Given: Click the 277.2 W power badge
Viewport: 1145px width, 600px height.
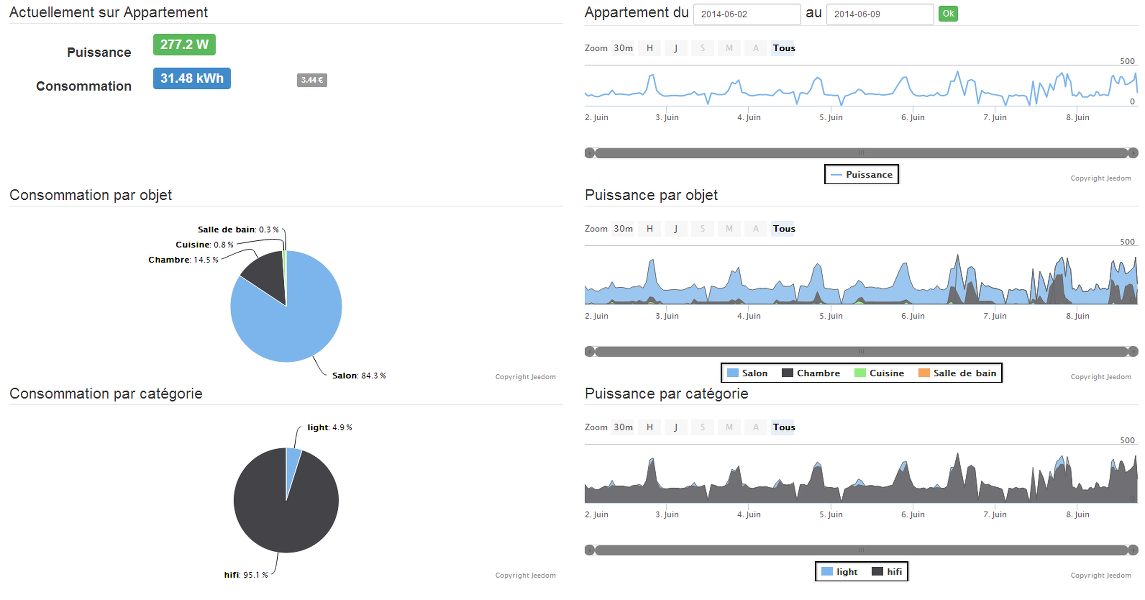Looking at the screenshot, I should (x=184, y=45).
